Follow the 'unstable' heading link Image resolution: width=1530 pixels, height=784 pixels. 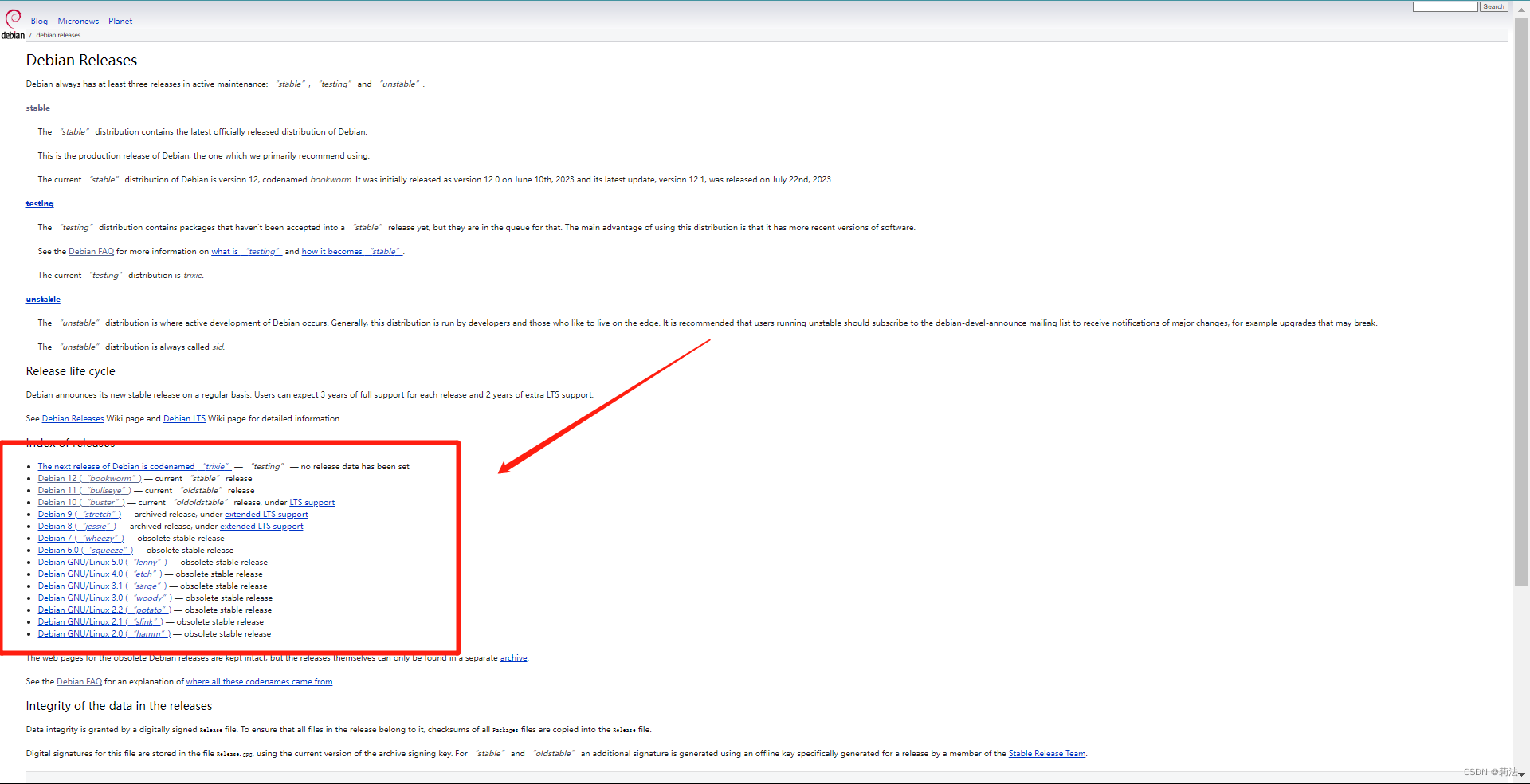[43, 300]
